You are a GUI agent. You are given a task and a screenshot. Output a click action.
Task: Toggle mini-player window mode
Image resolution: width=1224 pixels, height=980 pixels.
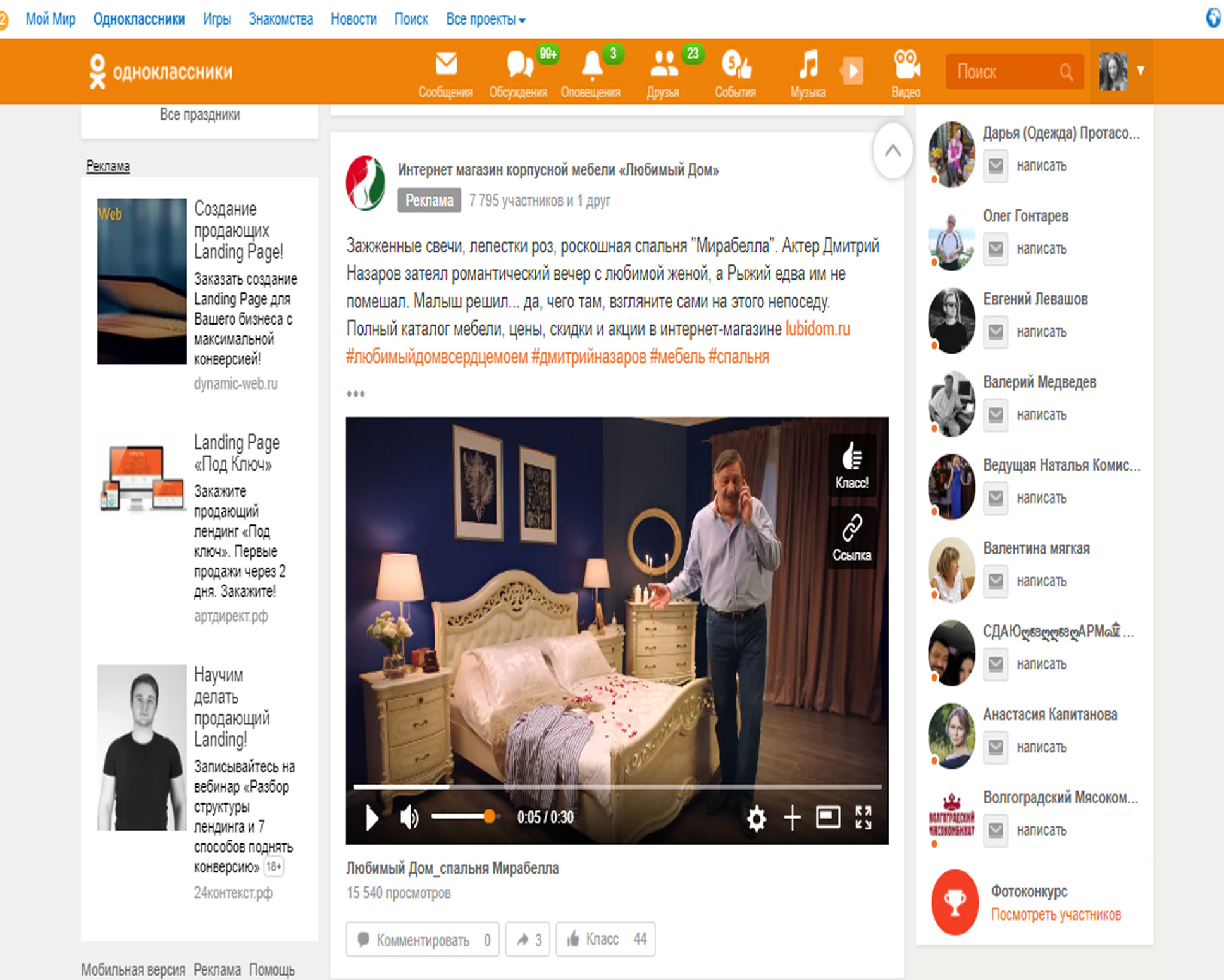pyautogui.click(x=827, y=817)
